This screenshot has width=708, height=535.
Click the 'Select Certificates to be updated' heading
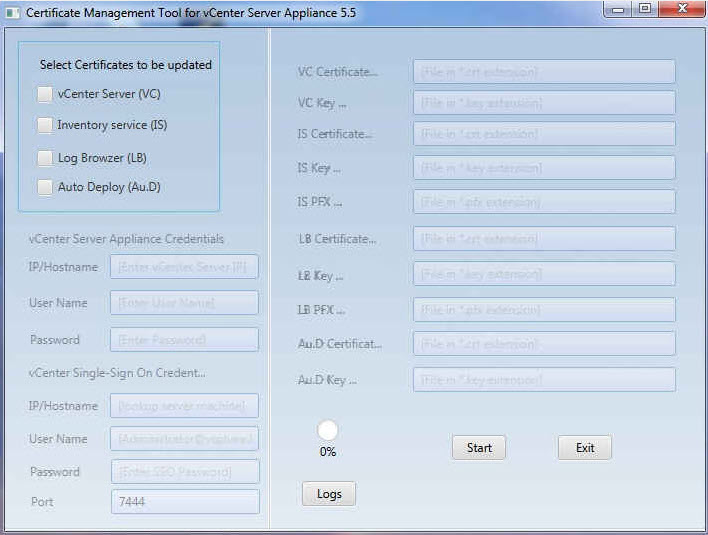(x=126, y=65)
